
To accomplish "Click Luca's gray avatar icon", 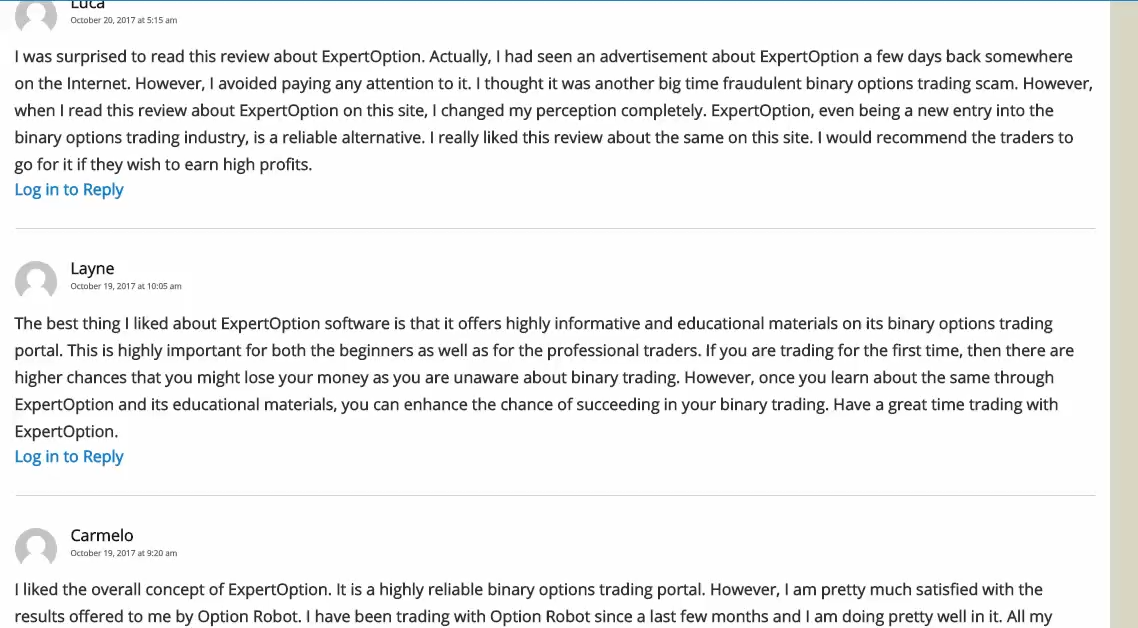I will click(x=36, y=15).
